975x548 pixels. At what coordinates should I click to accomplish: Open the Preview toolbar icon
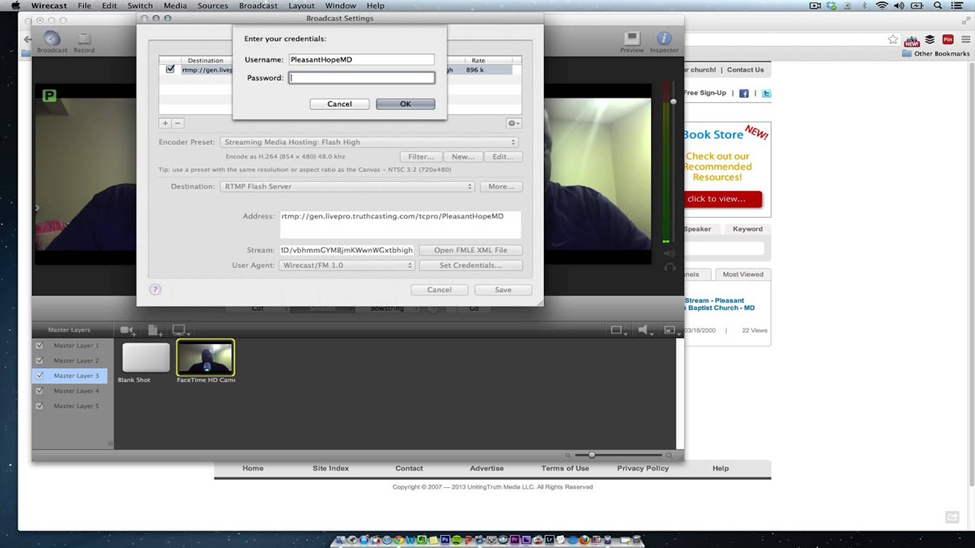[632, 42]
